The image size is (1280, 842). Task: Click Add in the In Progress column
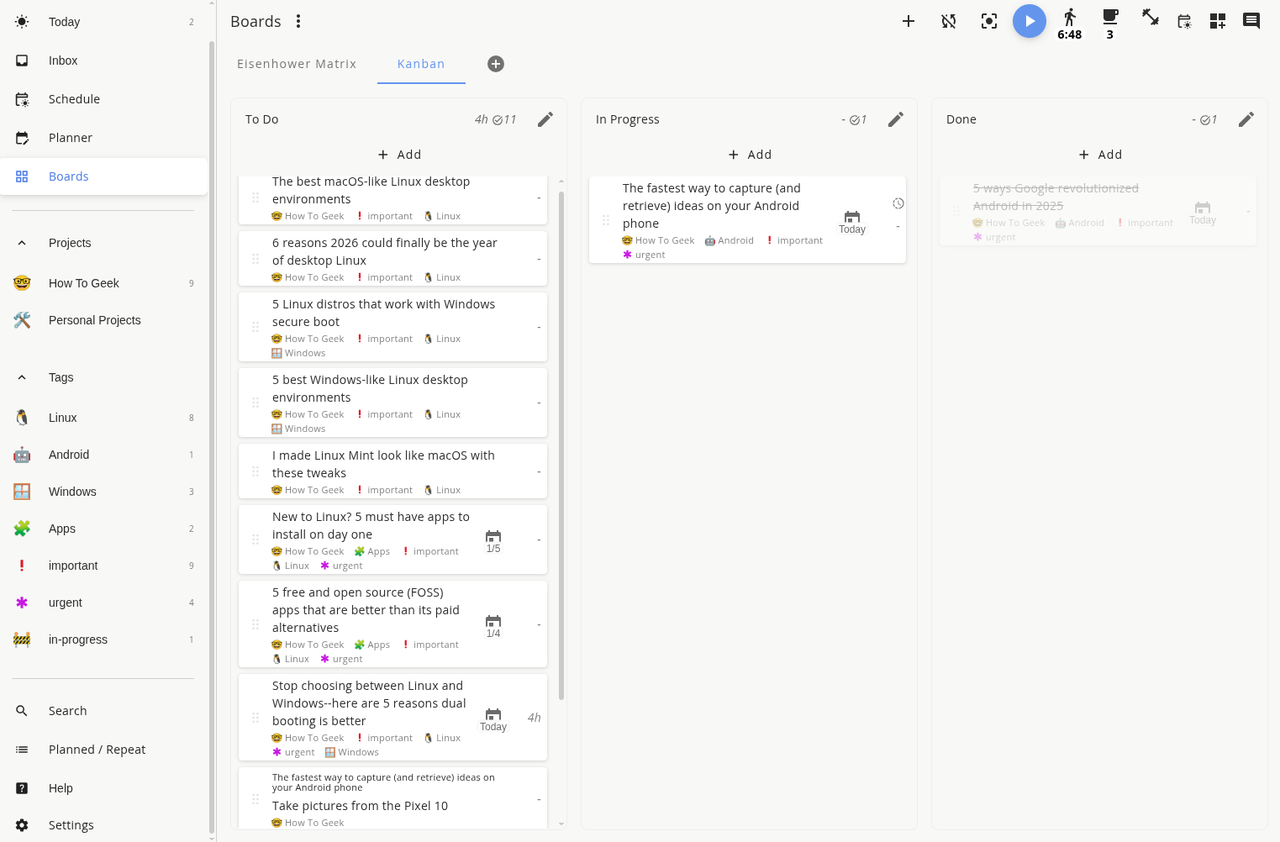(749, 154)
